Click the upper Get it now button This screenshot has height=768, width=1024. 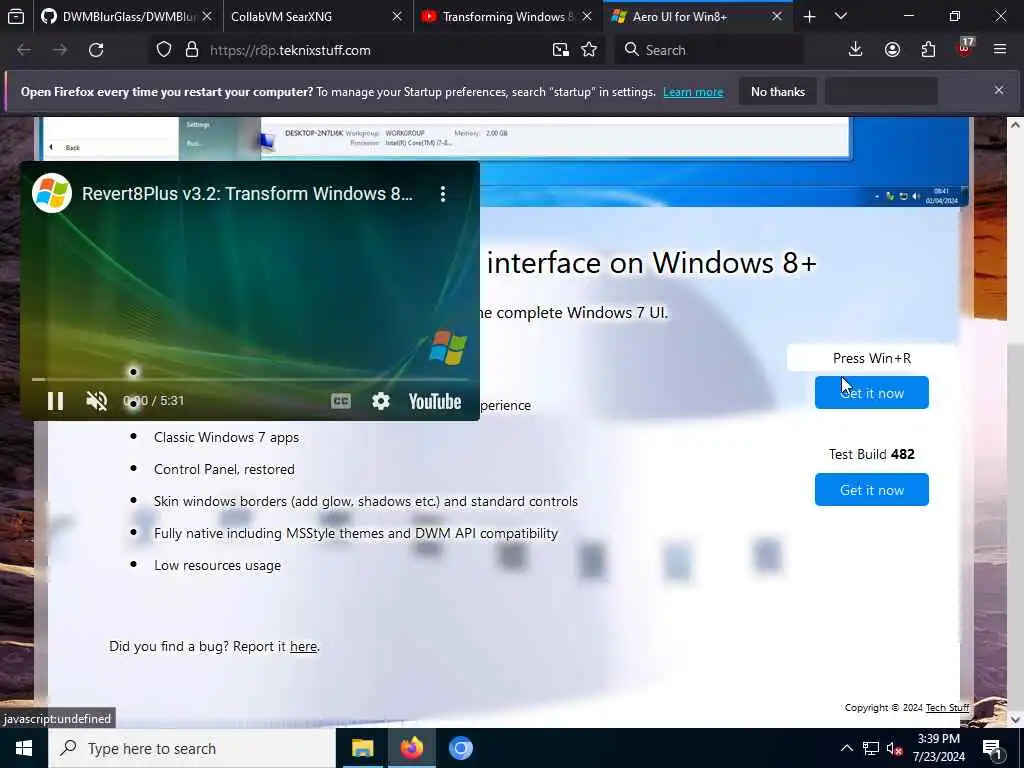tap(871, 392)
